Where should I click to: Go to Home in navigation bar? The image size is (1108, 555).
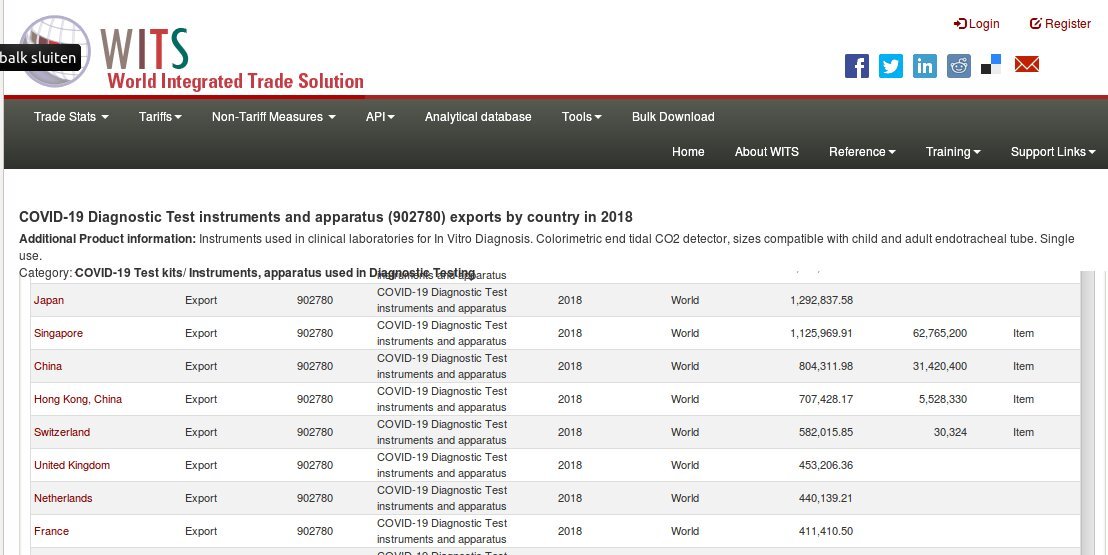coord(688,151)
